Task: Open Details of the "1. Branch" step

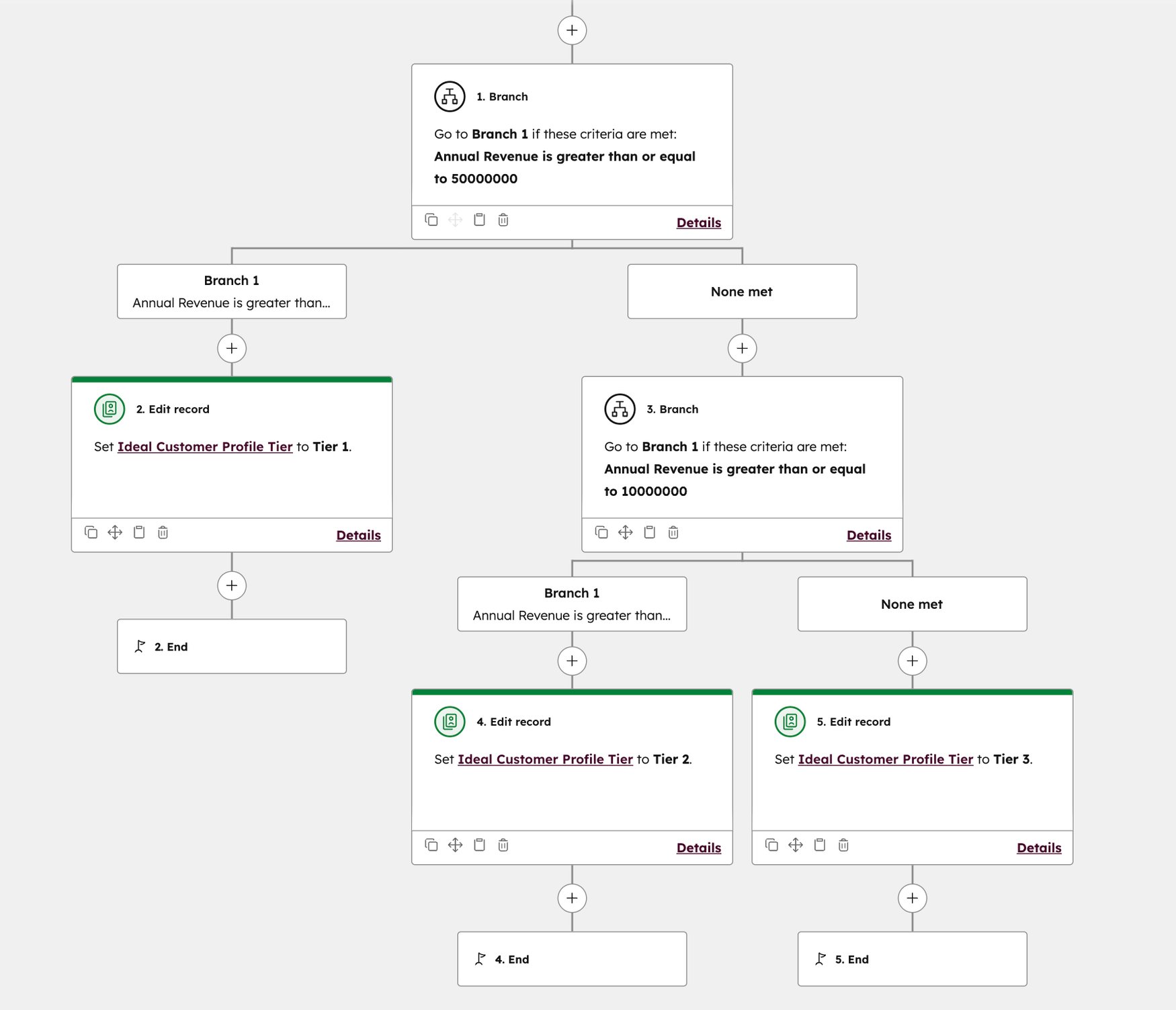Action: coord(698,222)
